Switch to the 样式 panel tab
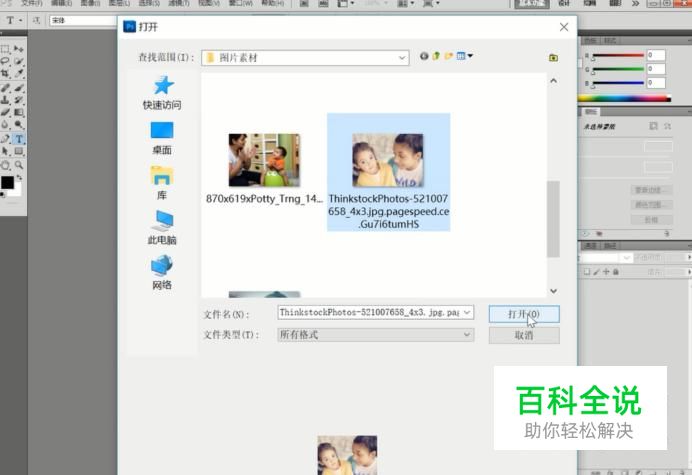The width and height of the screenshot is (692, 475). pyautogui.click(x=610, y=41)
